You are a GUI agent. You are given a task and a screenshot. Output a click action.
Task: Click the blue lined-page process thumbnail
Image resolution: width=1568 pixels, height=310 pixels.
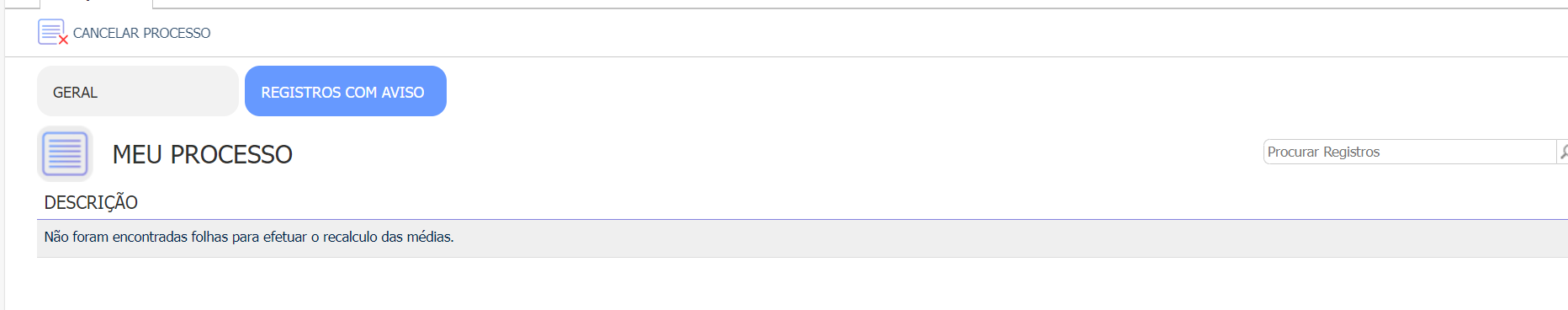pos(65,153)
